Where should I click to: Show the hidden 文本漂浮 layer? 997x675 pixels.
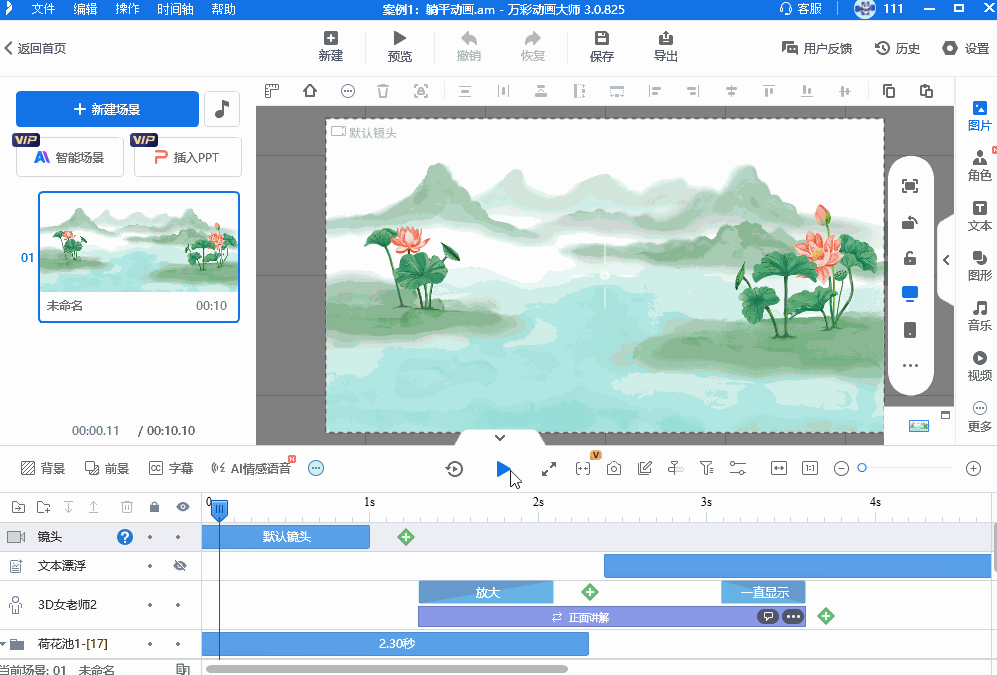(180, 566)
